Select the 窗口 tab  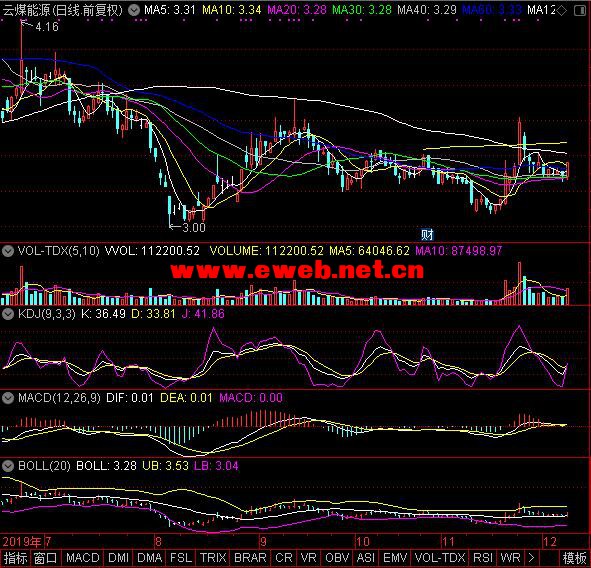[45, 558]
